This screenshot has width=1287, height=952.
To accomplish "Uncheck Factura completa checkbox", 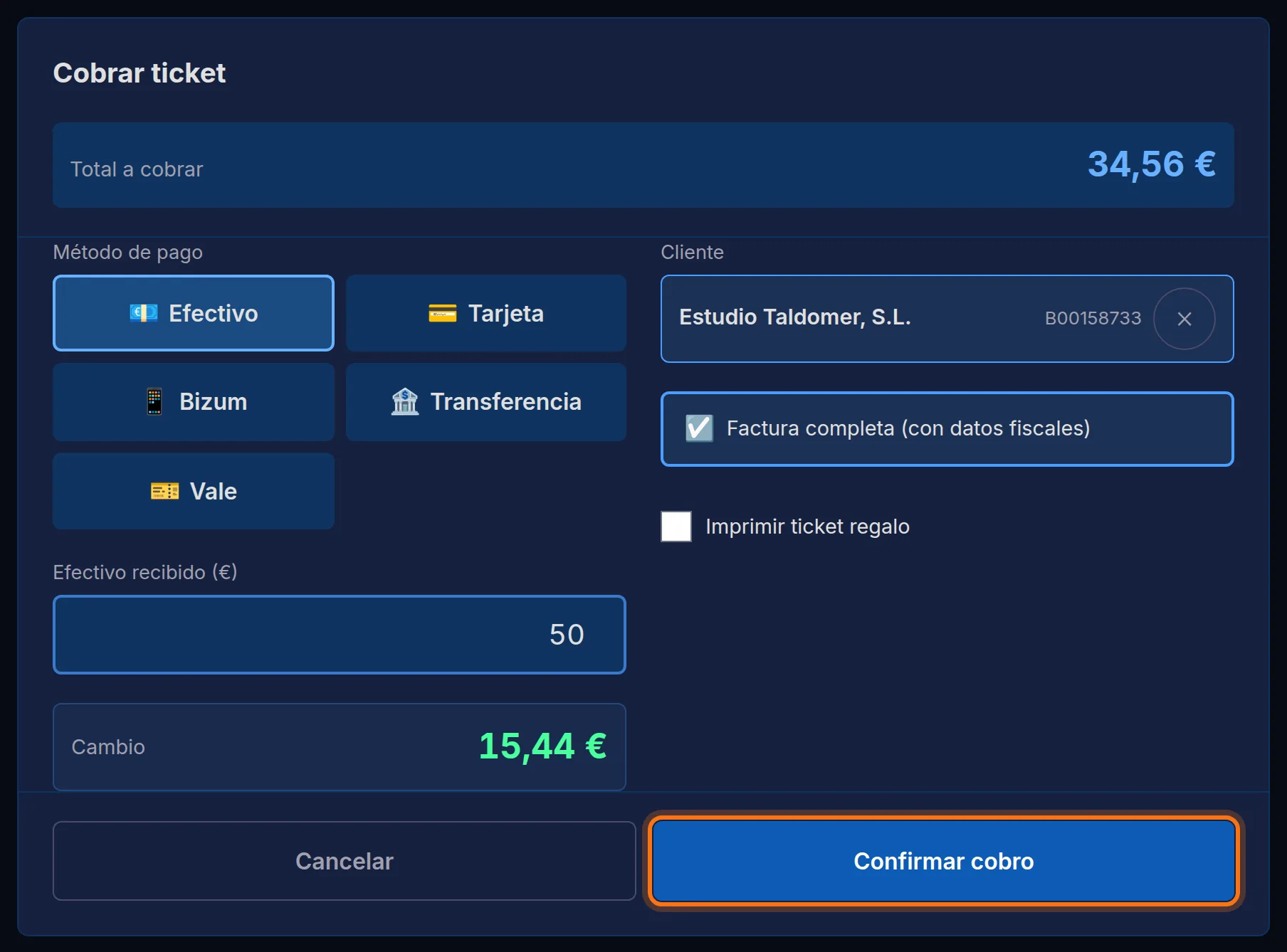I will pyautogui.click(x=699, y=428).
